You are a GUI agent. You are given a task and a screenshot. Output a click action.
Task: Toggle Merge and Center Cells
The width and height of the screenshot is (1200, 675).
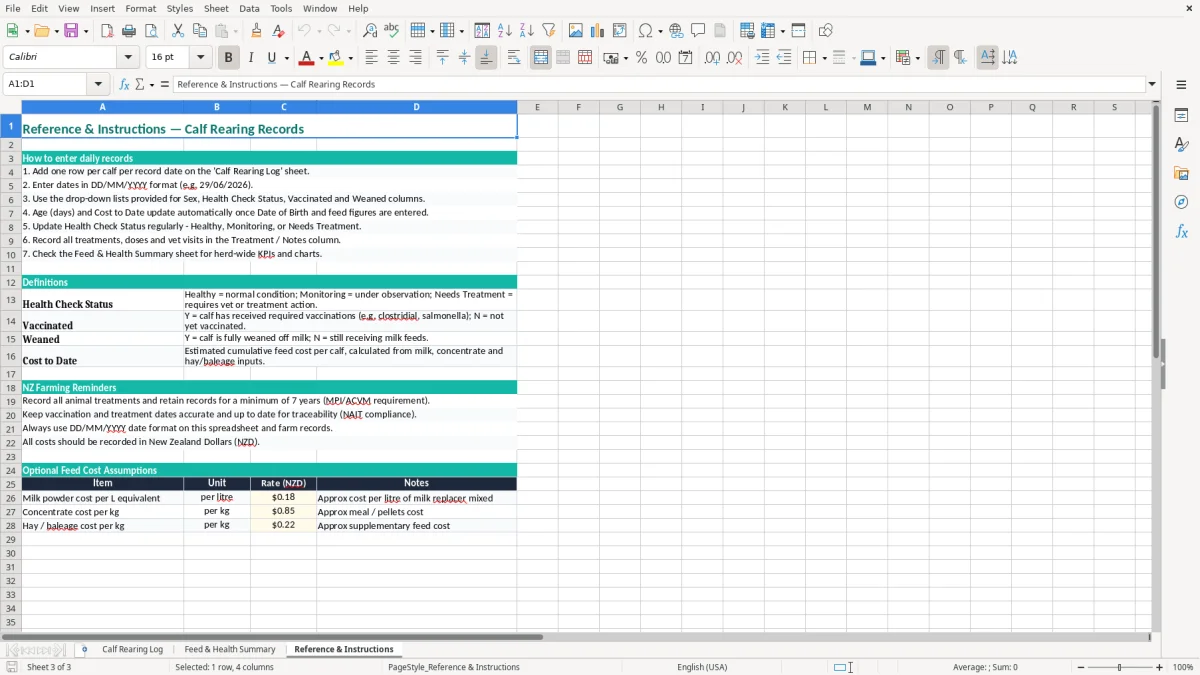pos(541,58)
